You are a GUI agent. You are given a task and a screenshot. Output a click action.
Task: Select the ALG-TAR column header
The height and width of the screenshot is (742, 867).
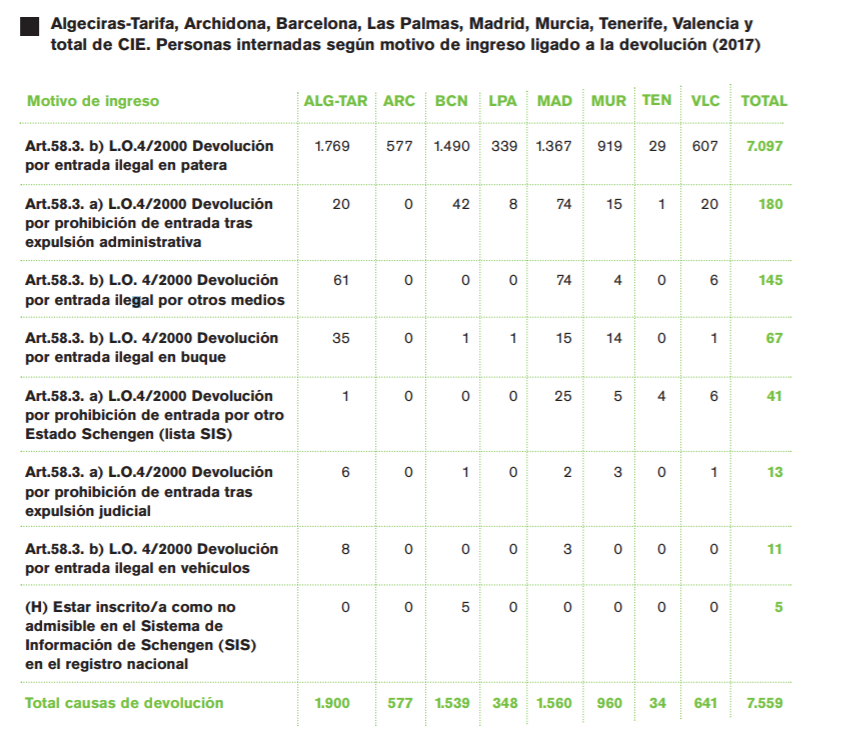336,101
